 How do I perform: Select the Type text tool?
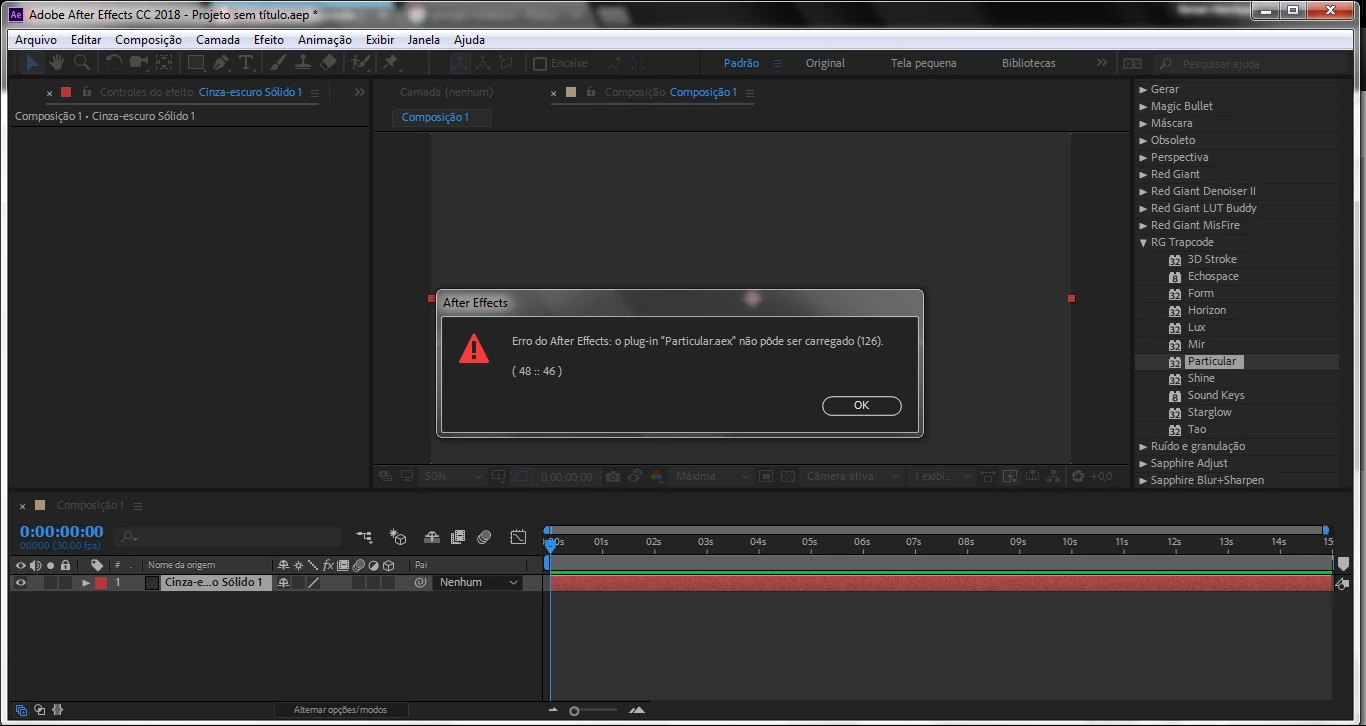pos(246,63)
